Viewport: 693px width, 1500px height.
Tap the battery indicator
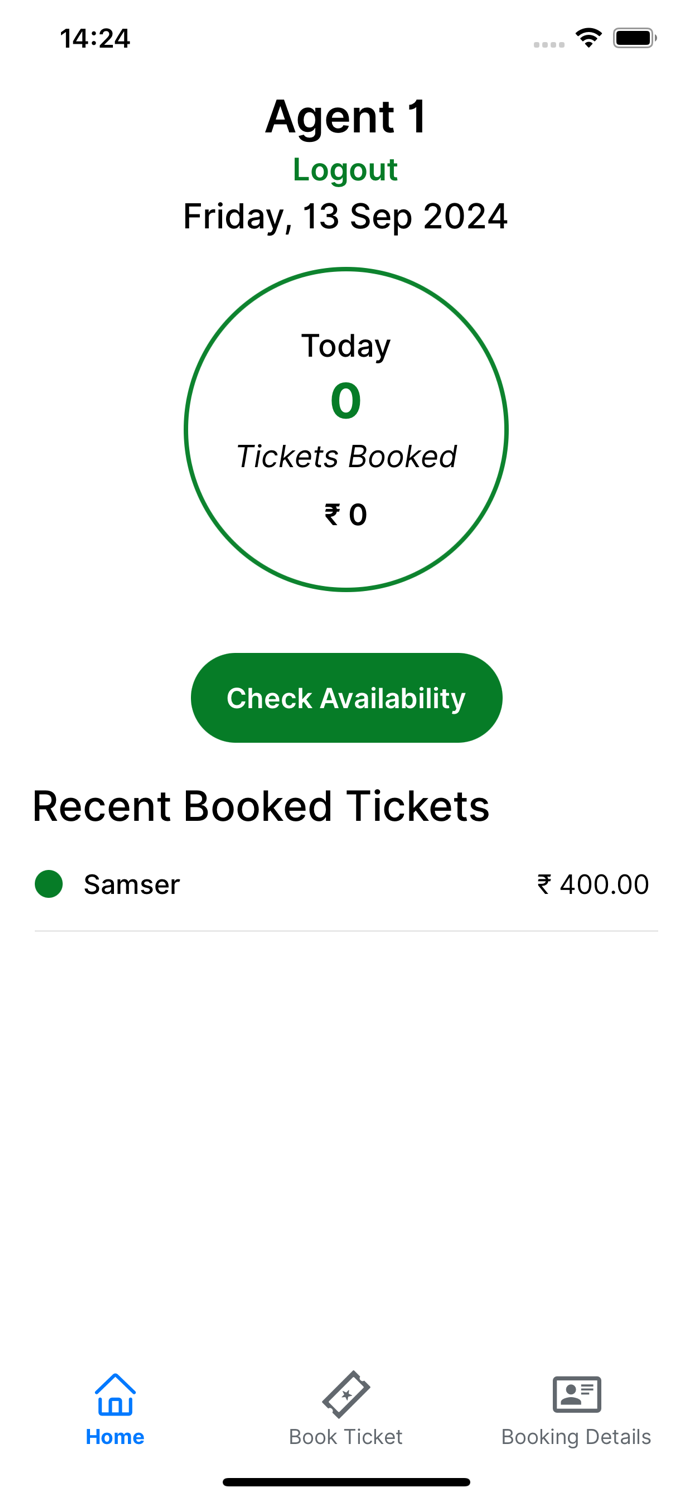(x=634, y=37)
